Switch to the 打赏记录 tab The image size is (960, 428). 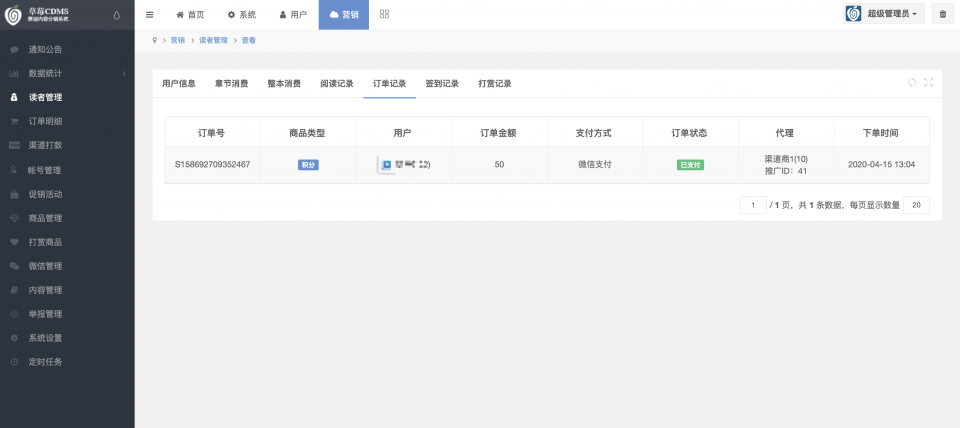click(495, 84)
